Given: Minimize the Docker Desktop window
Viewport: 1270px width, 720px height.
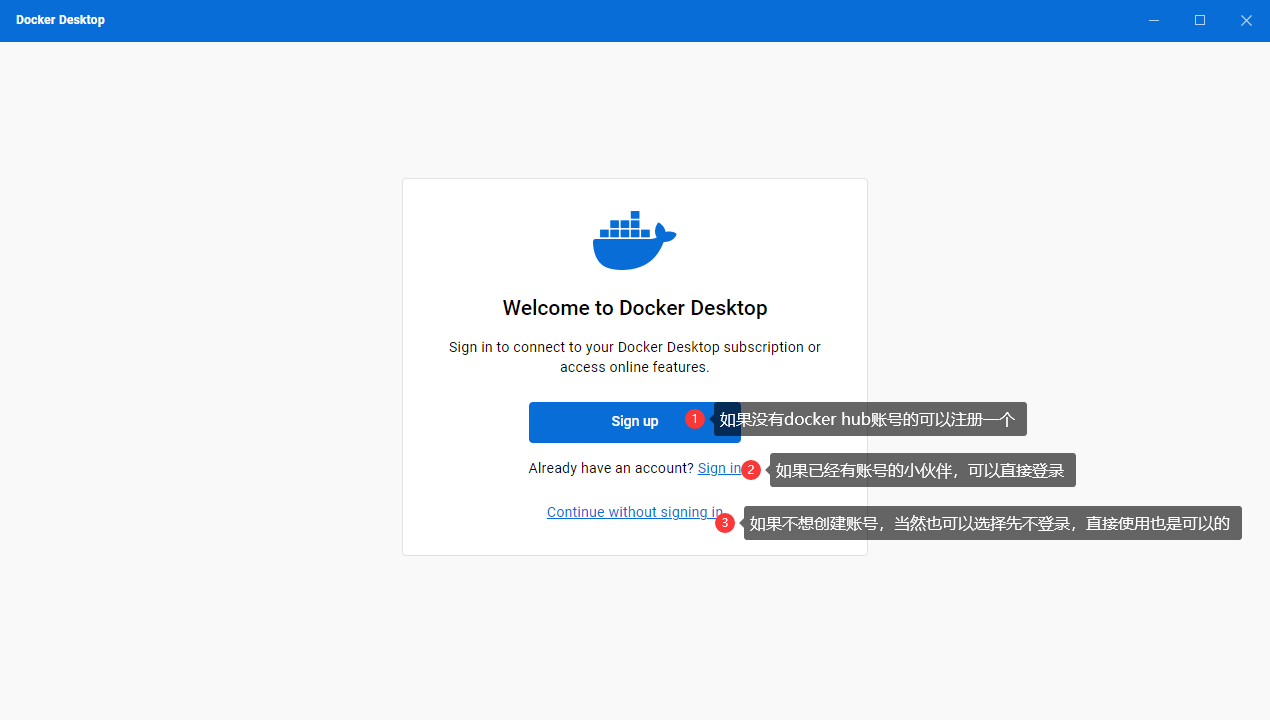Looking at the screenshot, I should [1154, 20].
